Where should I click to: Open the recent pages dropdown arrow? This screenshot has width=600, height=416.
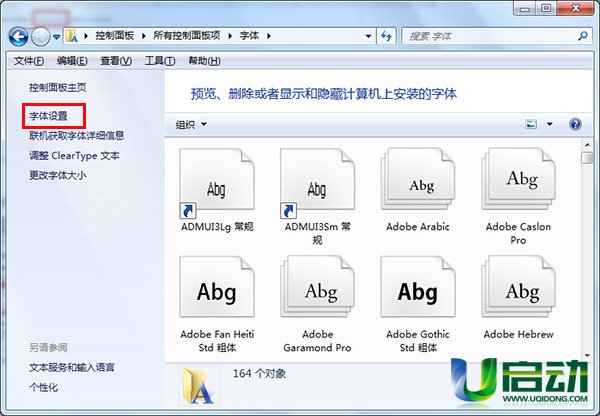click(x=57, y=37)
